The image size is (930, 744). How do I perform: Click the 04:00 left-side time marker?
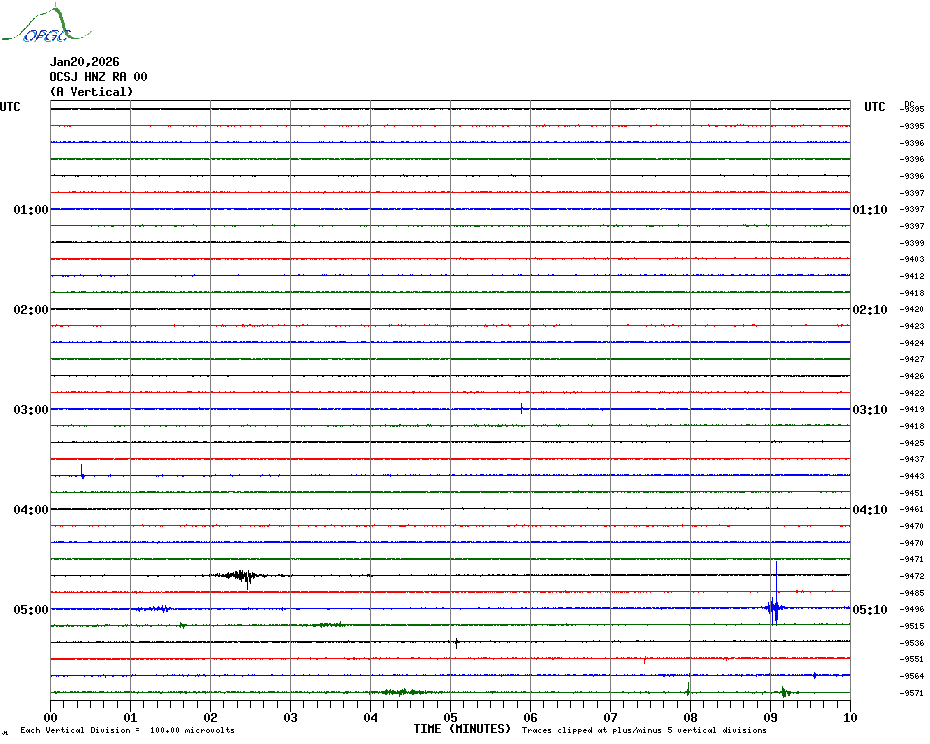pyautogui.click(x=31, y=510)
